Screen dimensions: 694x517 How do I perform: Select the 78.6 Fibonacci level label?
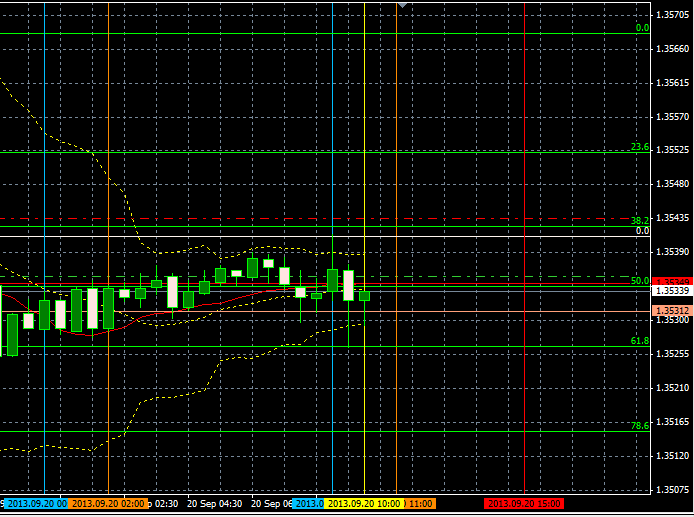tap(640, 426)
